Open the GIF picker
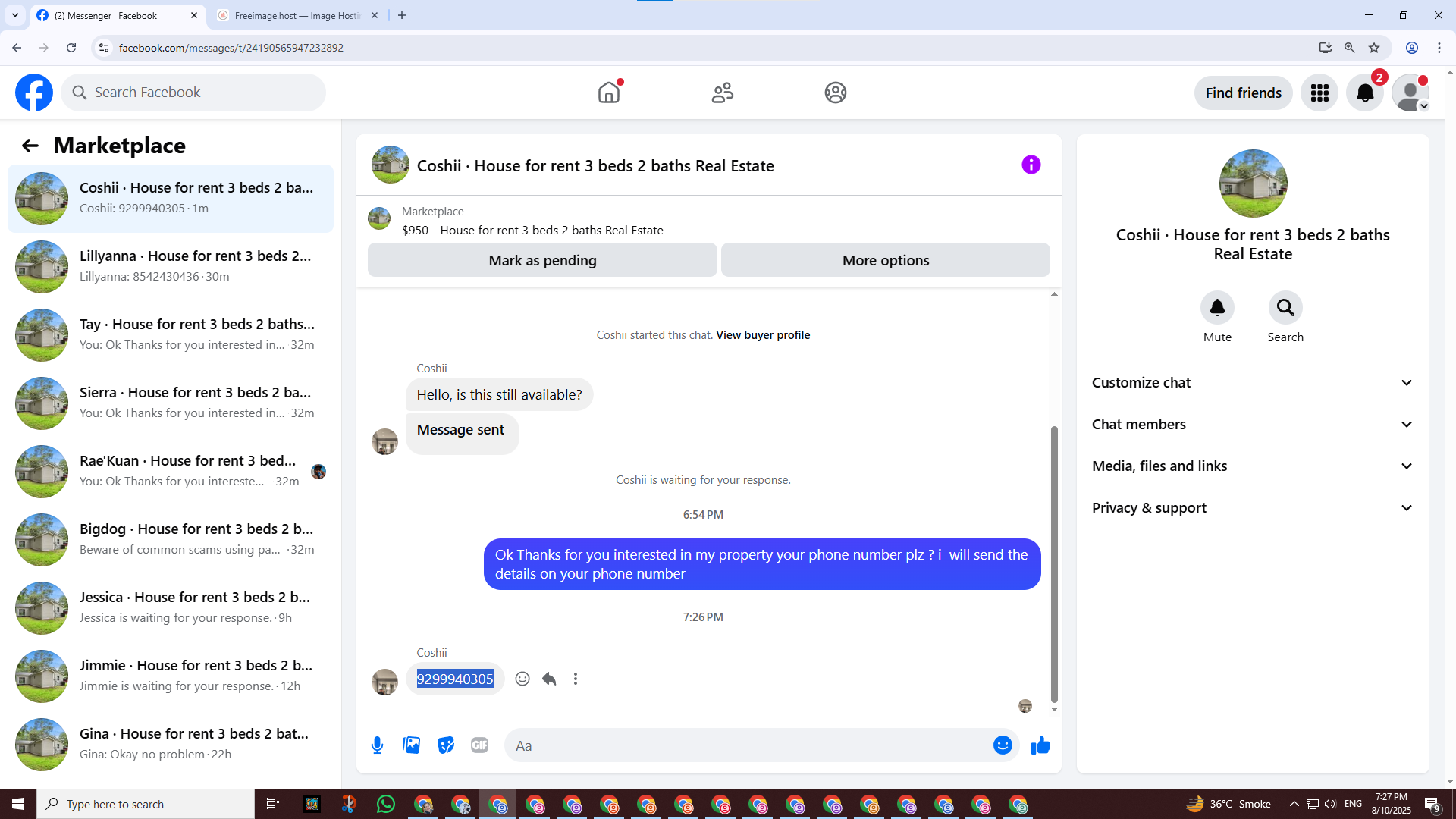Viewport: 1456px width, 819px height. [x=479, y=745]
